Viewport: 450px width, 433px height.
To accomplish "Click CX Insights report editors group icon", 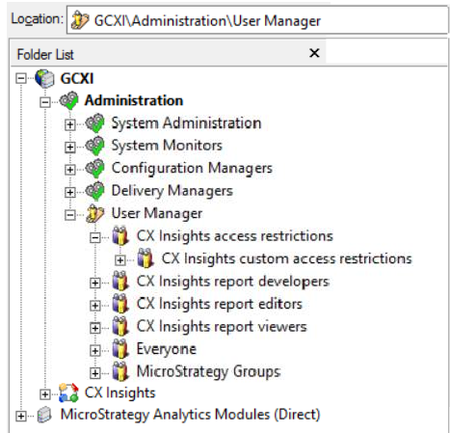I will [x=120, y=304].
